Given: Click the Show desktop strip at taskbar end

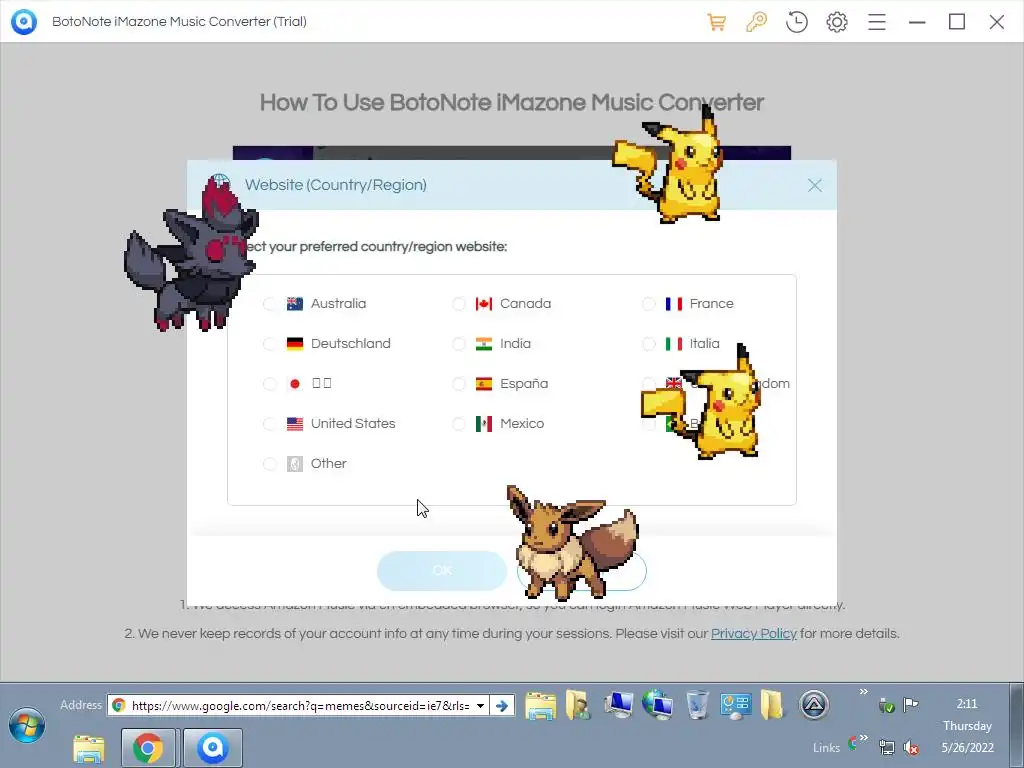Looking at the screenshot, I should click(x=1017, y=726).
